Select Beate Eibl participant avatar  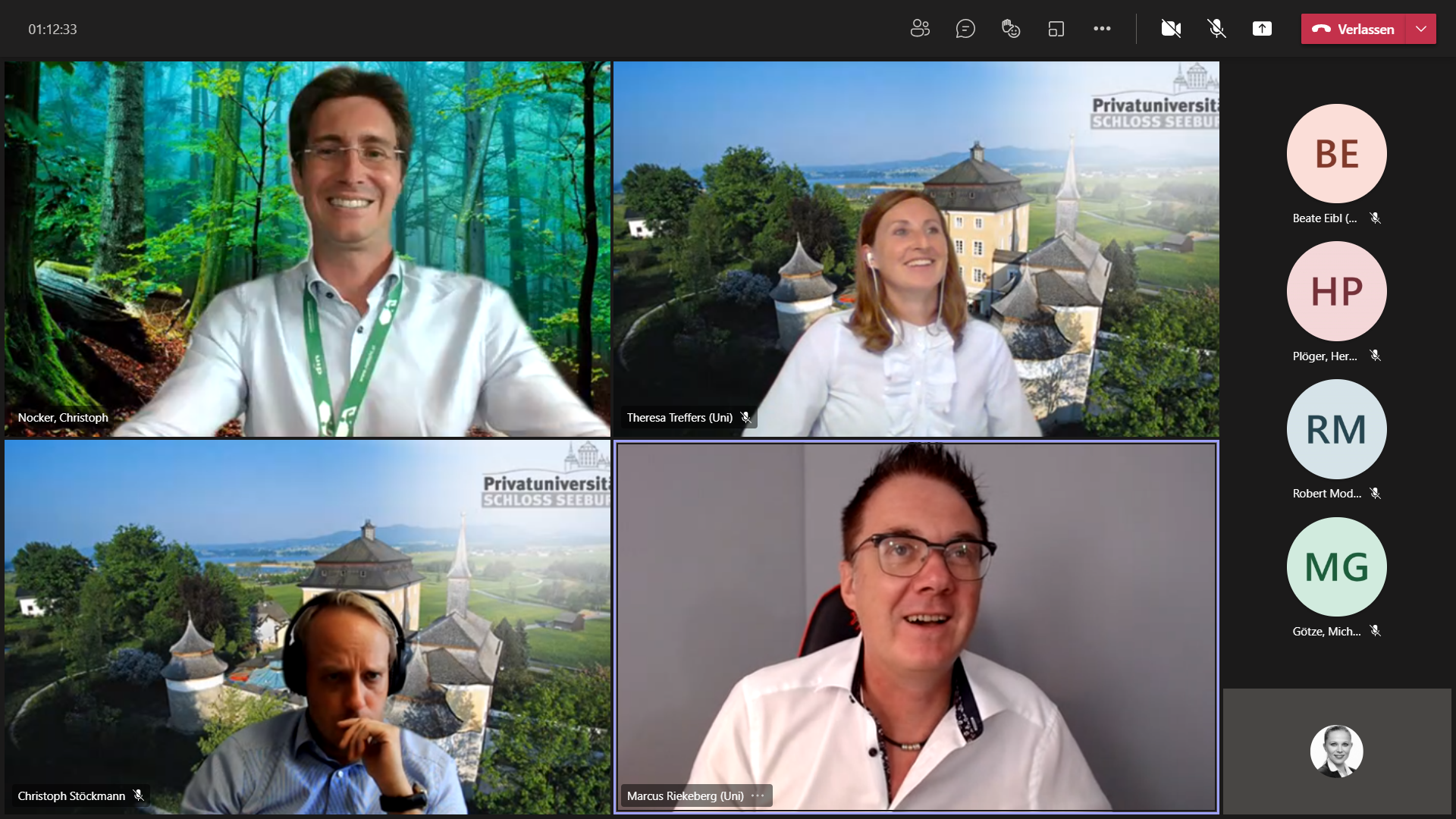point(1336,153)
